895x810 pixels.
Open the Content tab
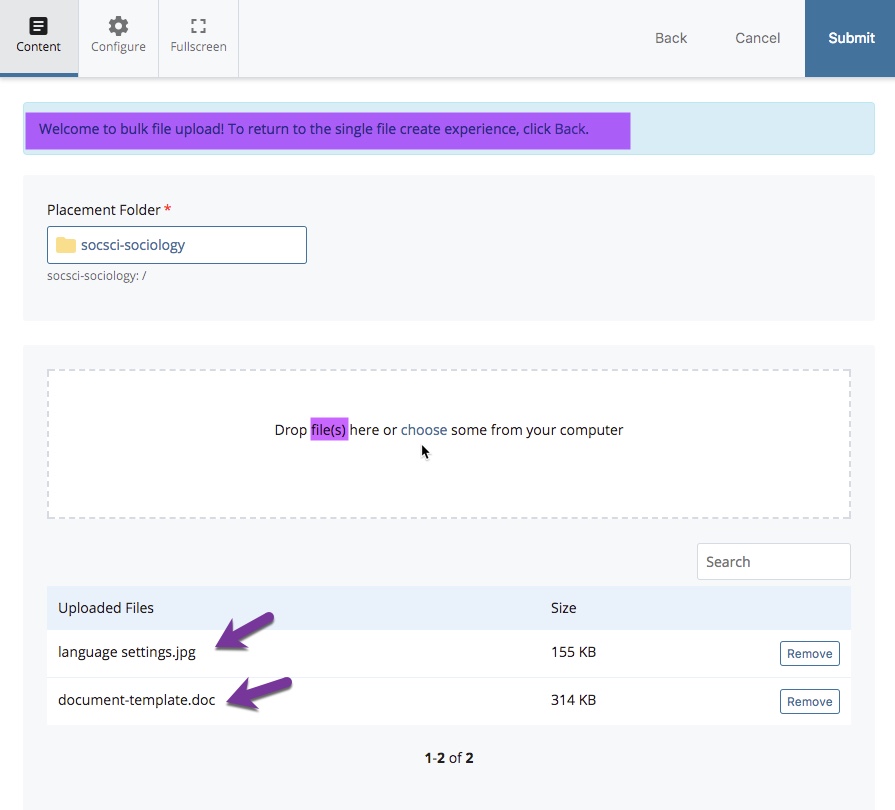pyautogui.click(x=38, y=38)
